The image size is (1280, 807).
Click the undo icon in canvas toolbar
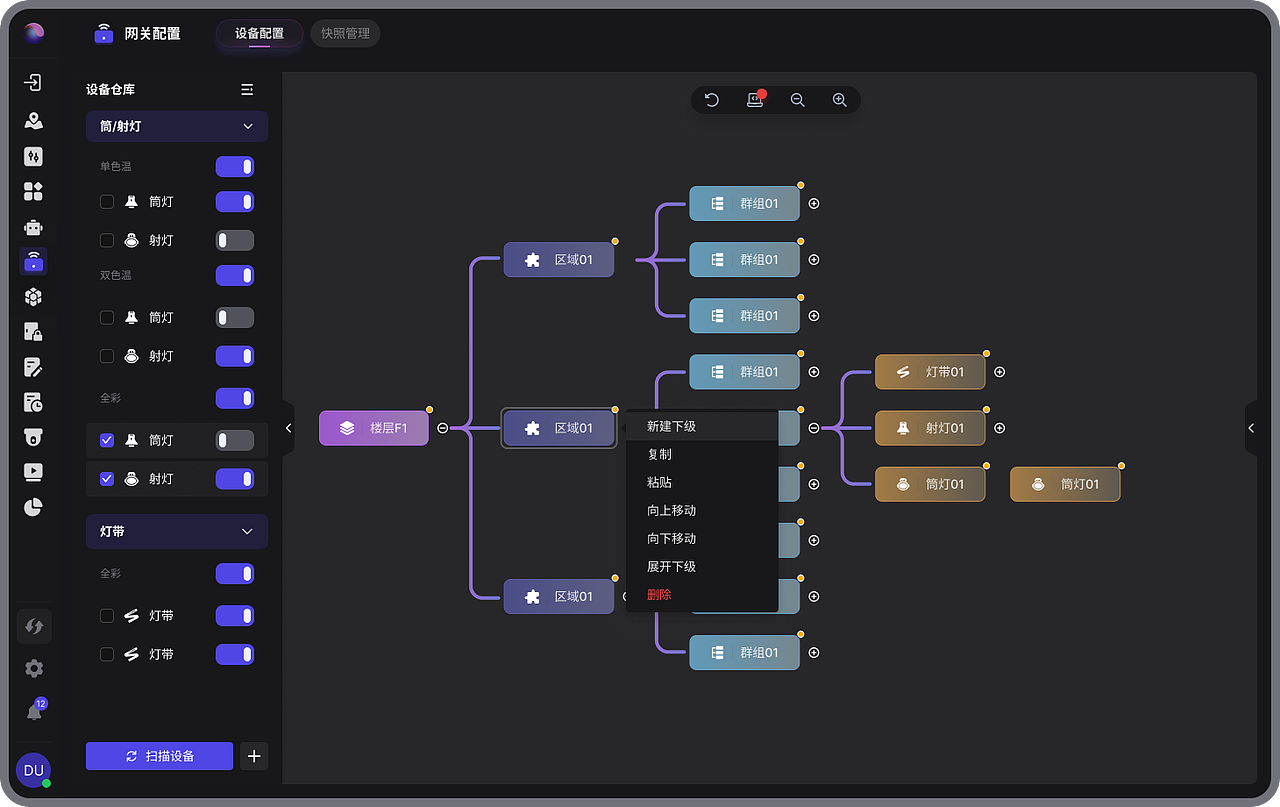coord(712,100)
